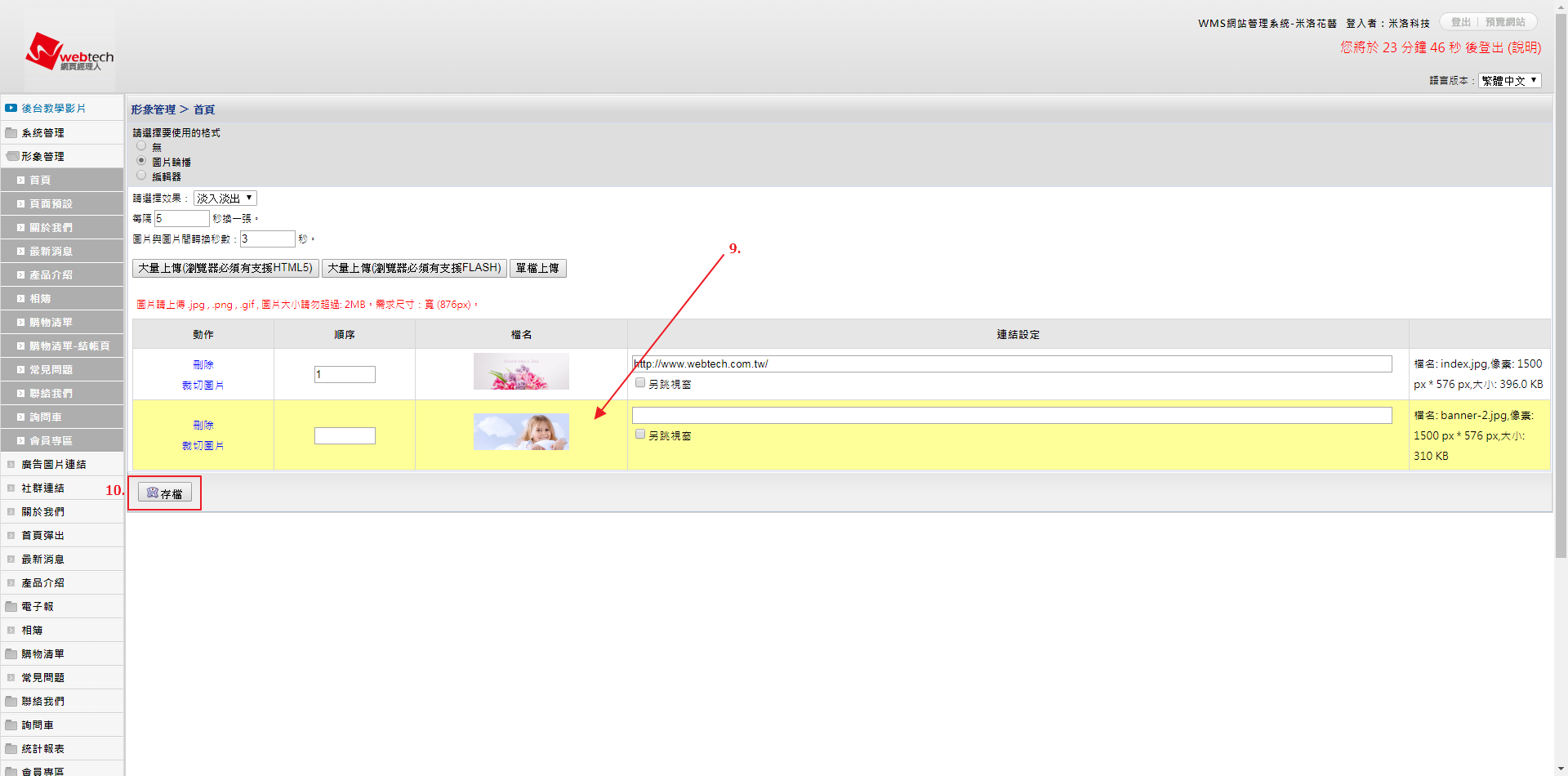1568x776 pixels.
Task: Click the folder icon beside 統計報表
Action: click(11, 748)
